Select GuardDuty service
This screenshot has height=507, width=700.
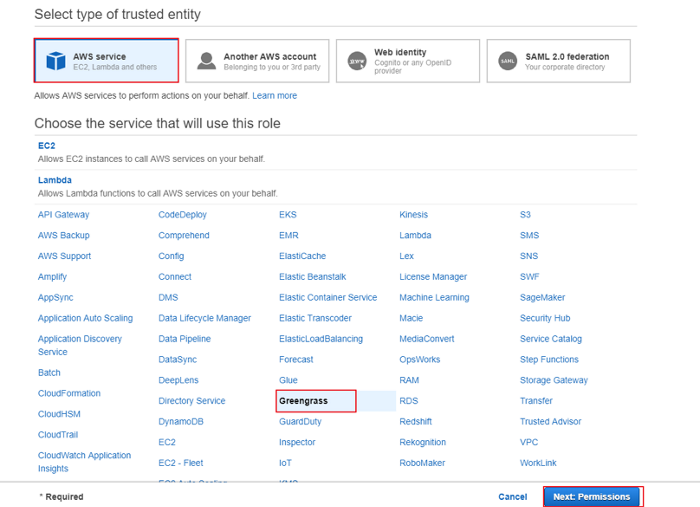300,421
